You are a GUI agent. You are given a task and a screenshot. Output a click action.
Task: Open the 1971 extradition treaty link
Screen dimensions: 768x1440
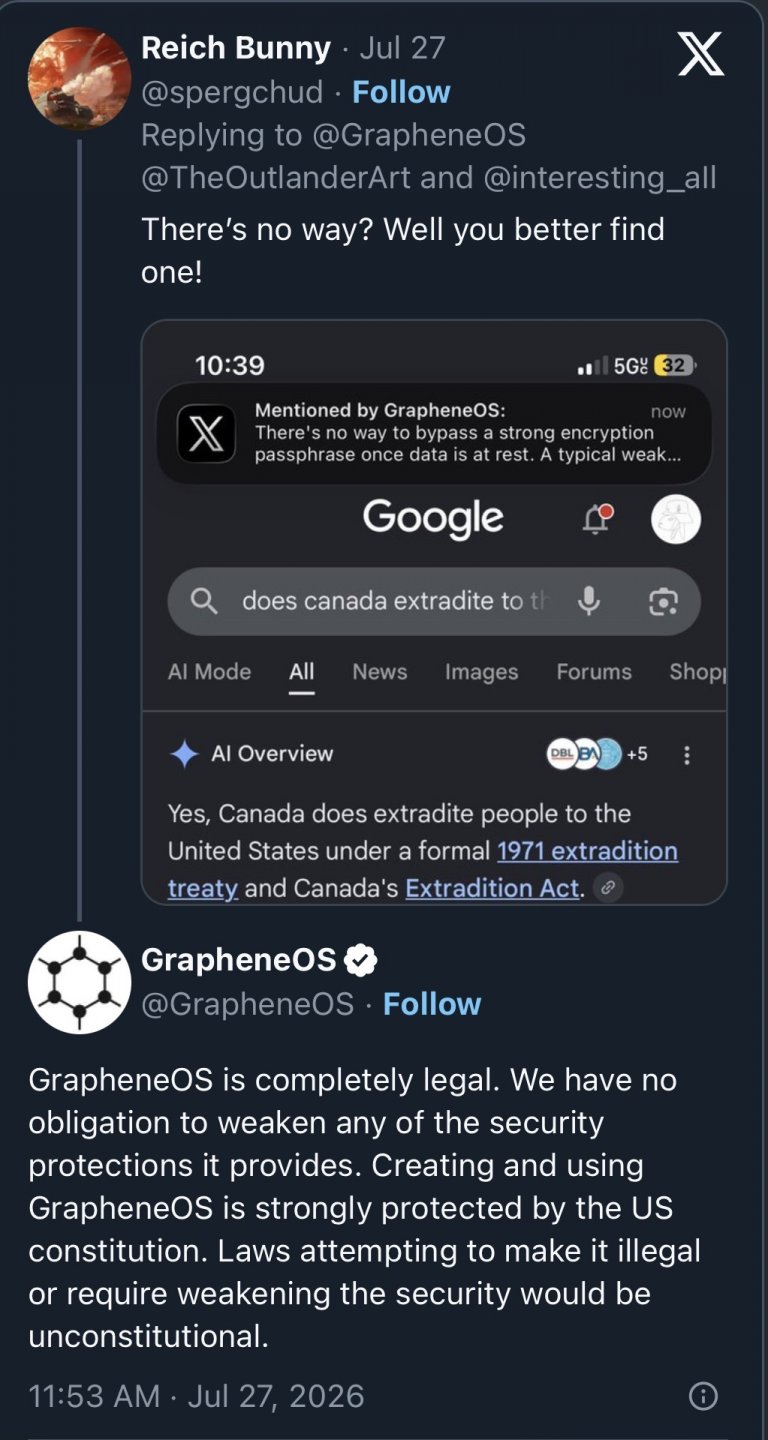pyautogui.click(x=423, y=869)
